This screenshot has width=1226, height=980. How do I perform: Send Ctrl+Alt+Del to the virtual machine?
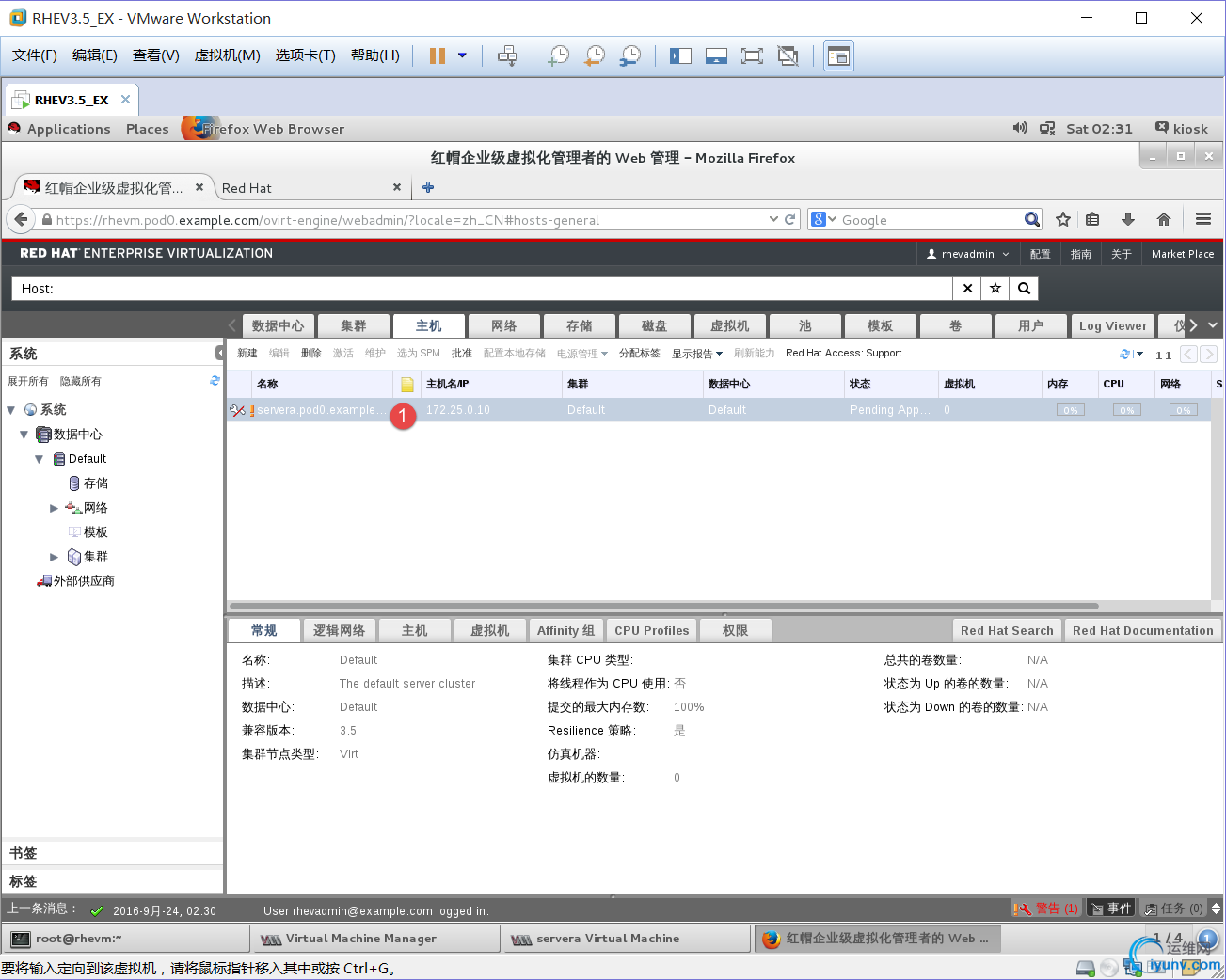click(507, 55)
